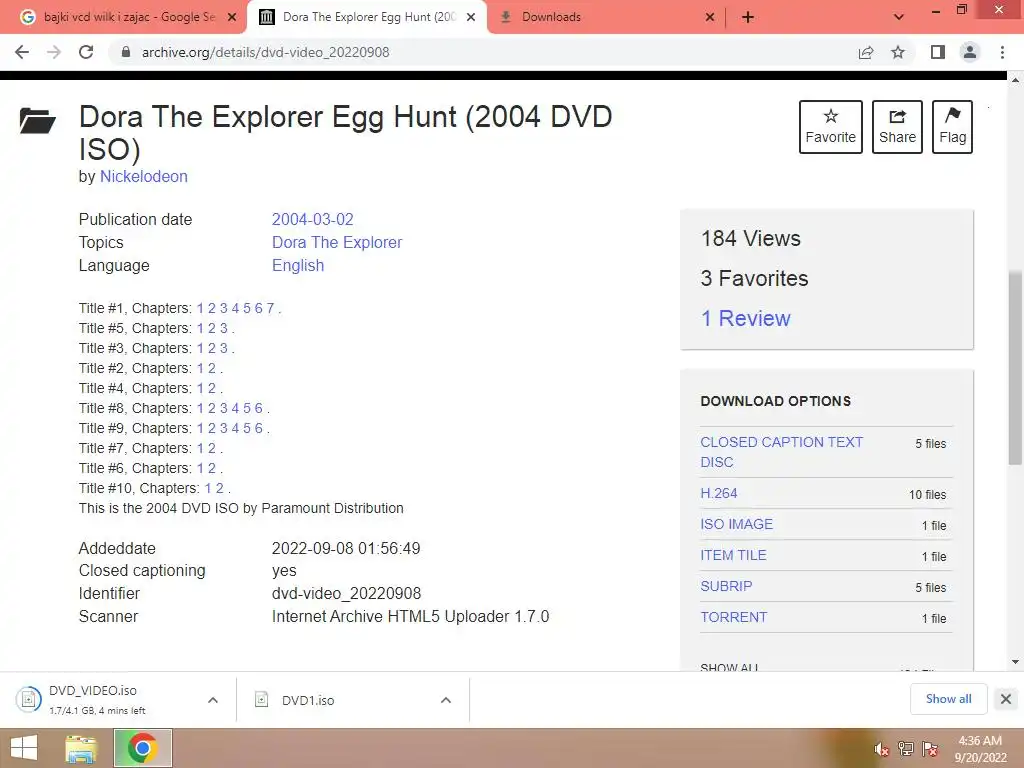Open File Explorer from the taskbar
Image resolution: width=1024 pixels, height=768 pixels.
pyautogui.click(x=81, y=748)
